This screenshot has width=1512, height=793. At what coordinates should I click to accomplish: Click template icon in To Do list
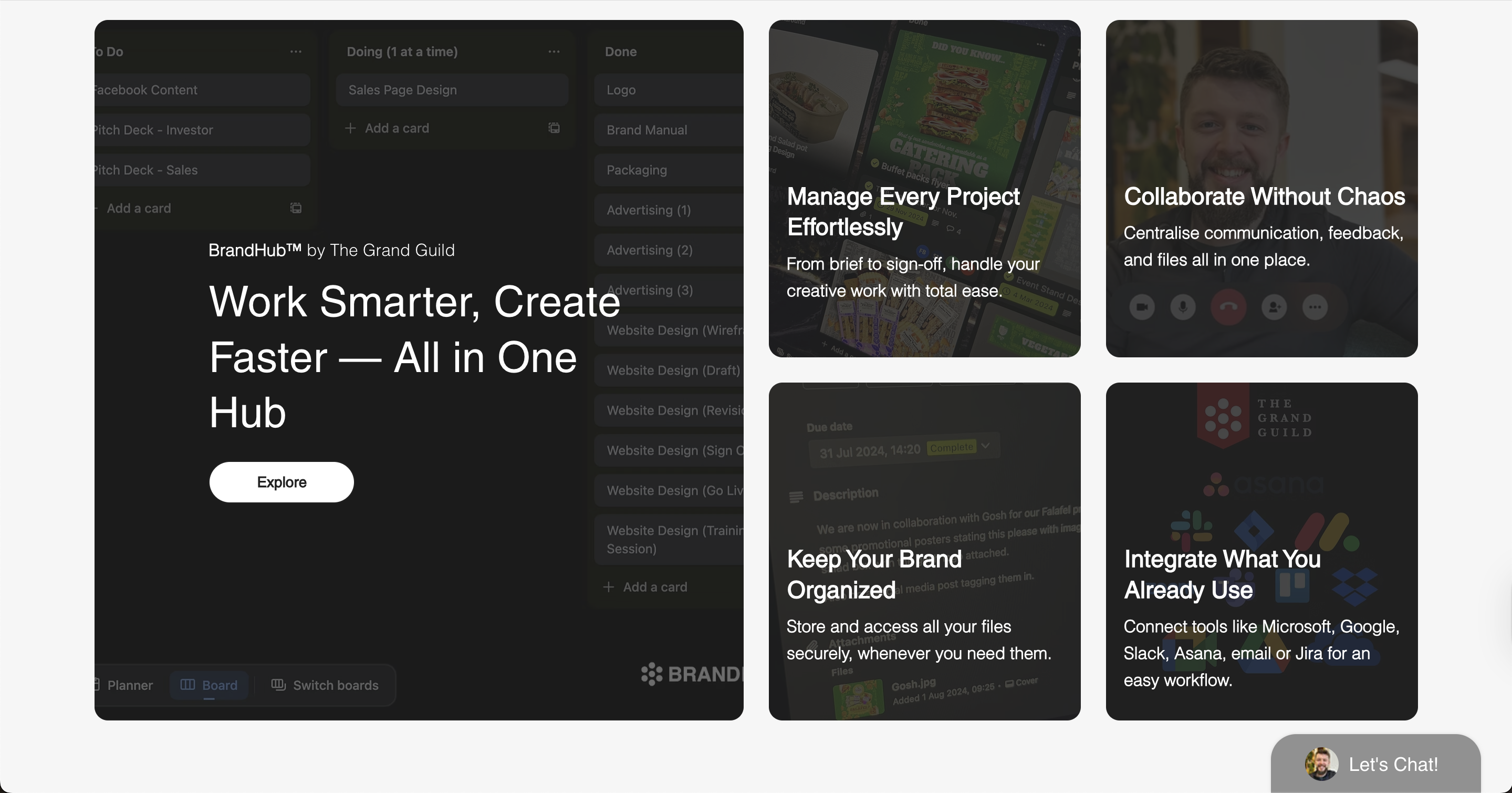click(x=296, y=208)
